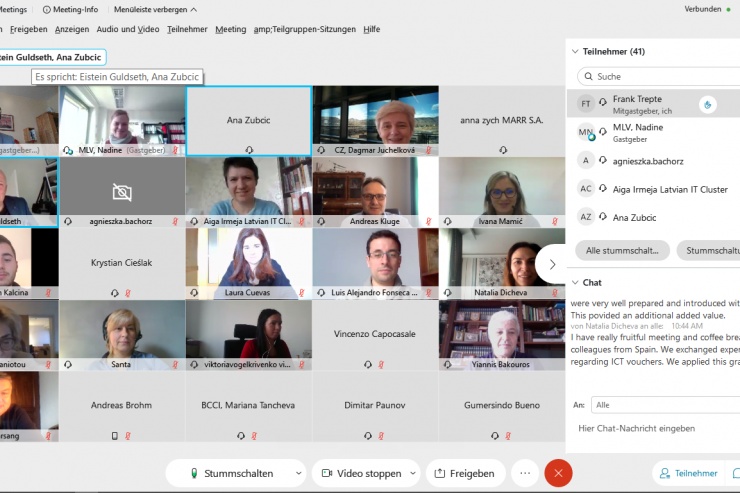Click the MLV, Nadine video tile
740x493 pixels.
pyautogui.click(x=122, y=121)
